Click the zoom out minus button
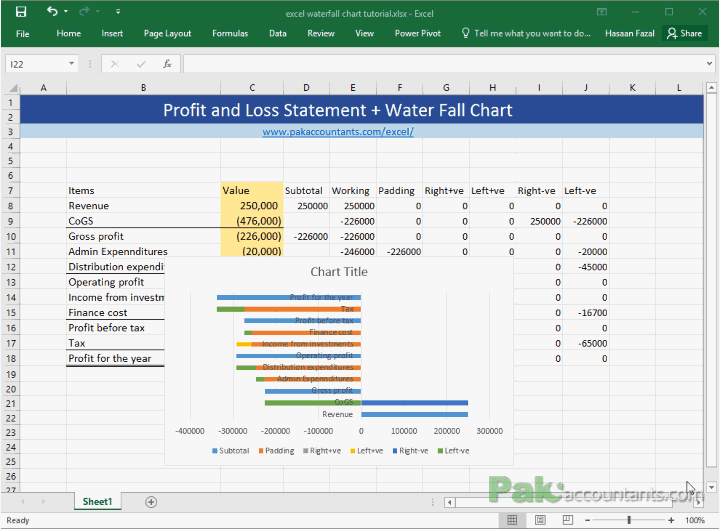Screen dimensions: 720x529 (587, 520)
